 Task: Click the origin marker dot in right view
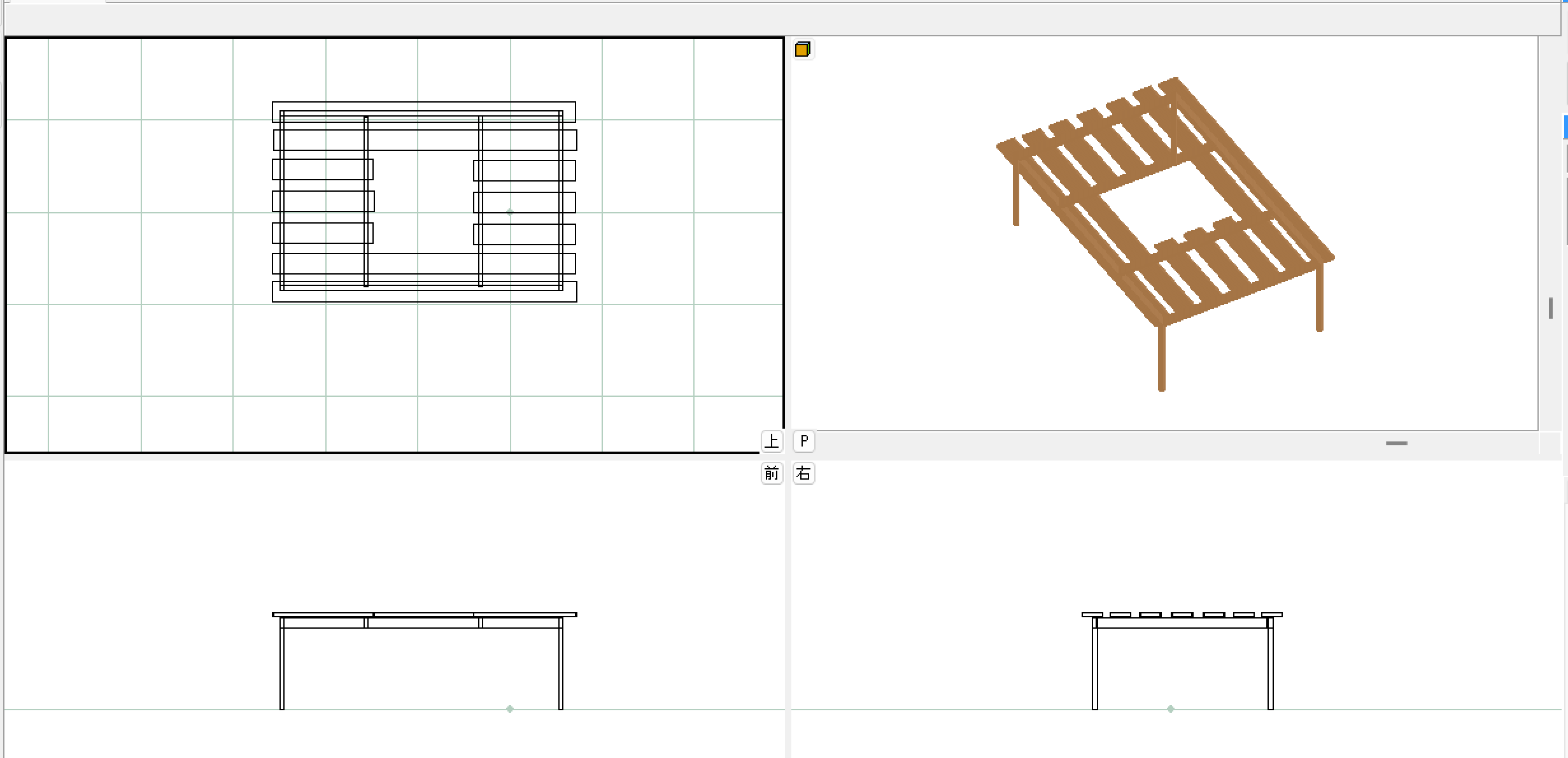(1171, 708)
